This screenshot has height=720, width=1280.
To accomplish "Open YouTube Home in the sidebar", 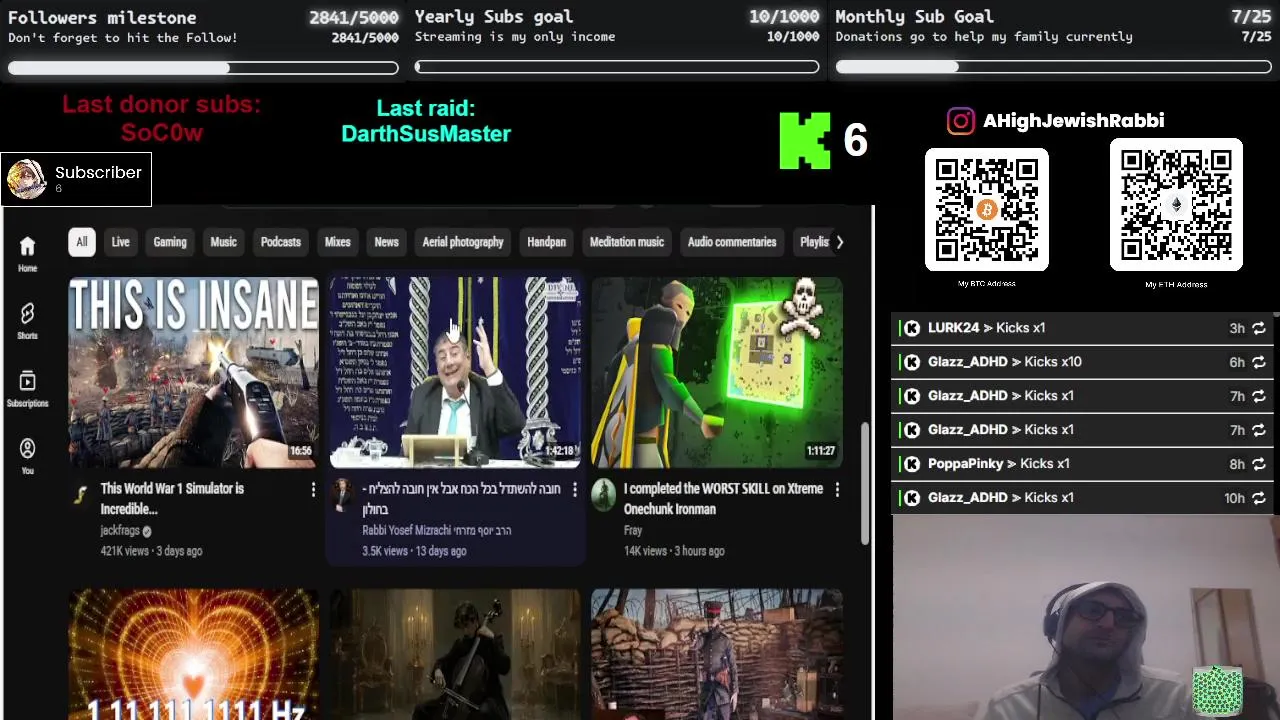I will coord(27,254).
